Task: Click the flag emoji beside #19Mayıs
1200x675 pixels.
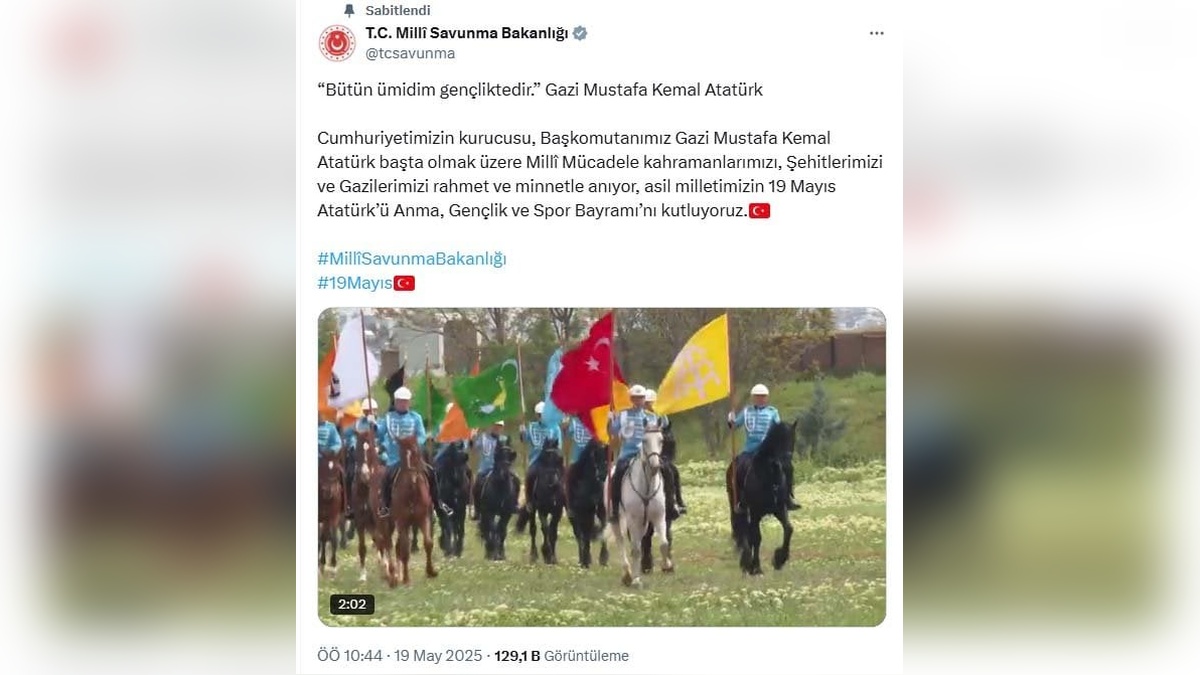Action: [x=404, y=283]
